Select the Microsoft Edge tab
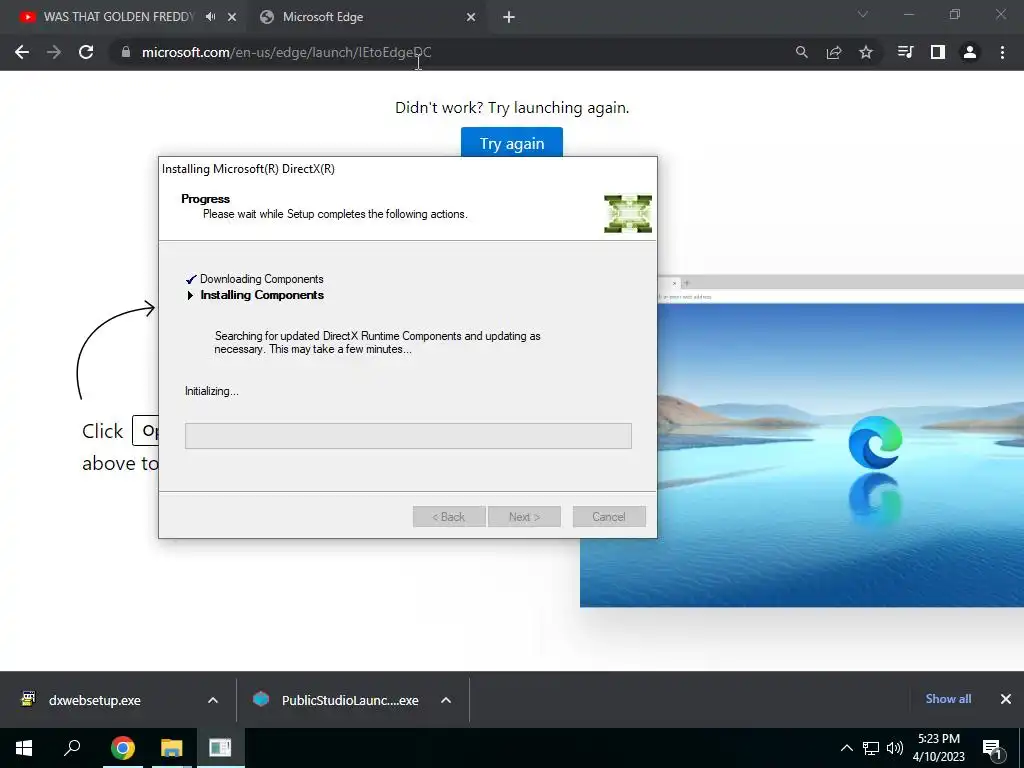 (366, 17)
